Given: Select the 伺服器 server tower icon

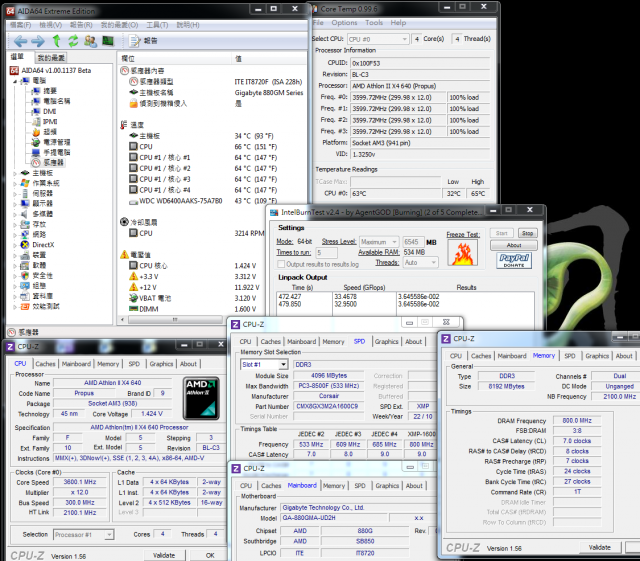Looking at the screenshot, I should pyautogui.click(x=25, y=193).
